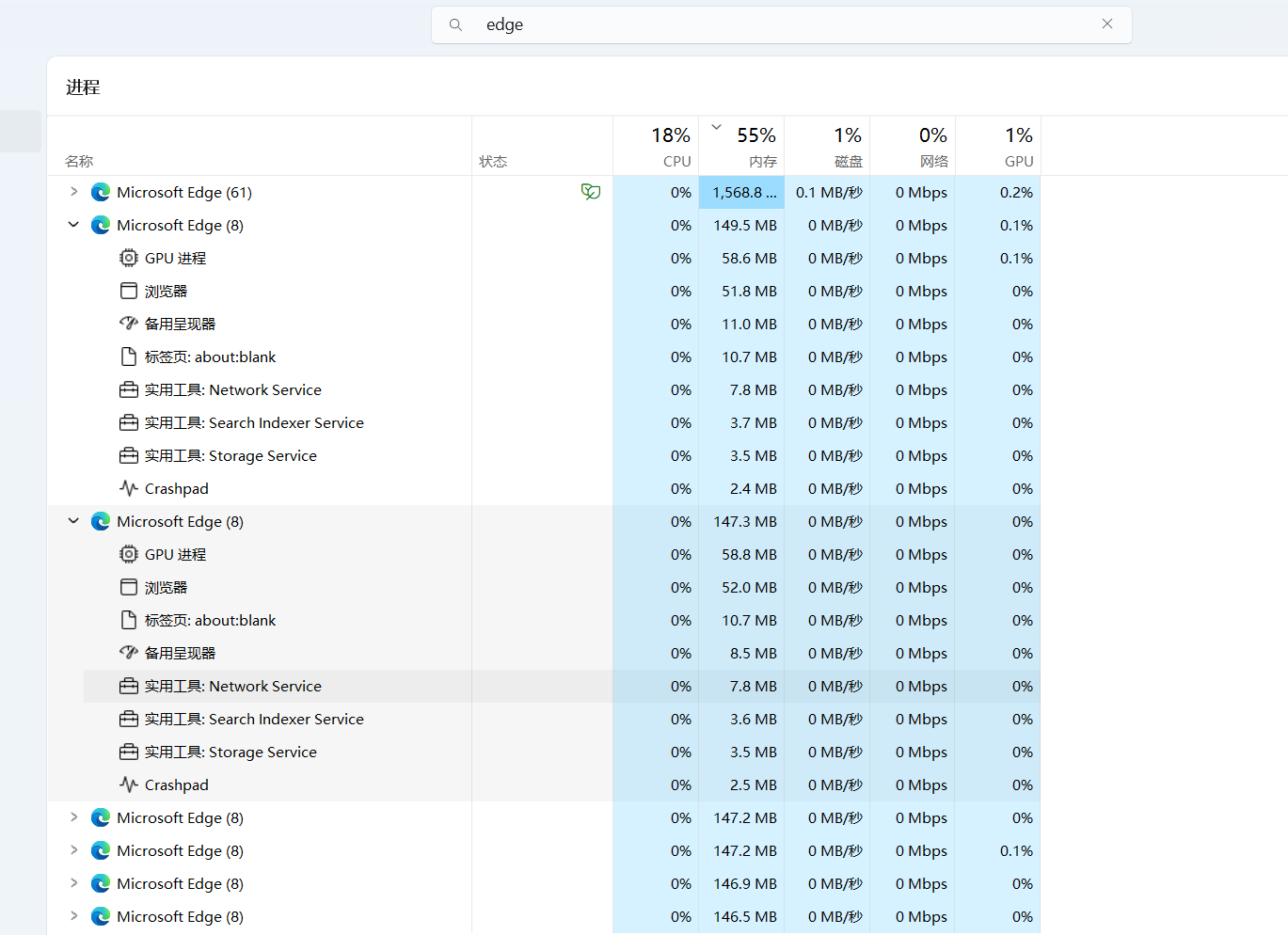This screenshot has width=1288, height=935.
Task: Click the about:blank page icon in the 147.3 MB group
Action: click(x=129, y=620)
